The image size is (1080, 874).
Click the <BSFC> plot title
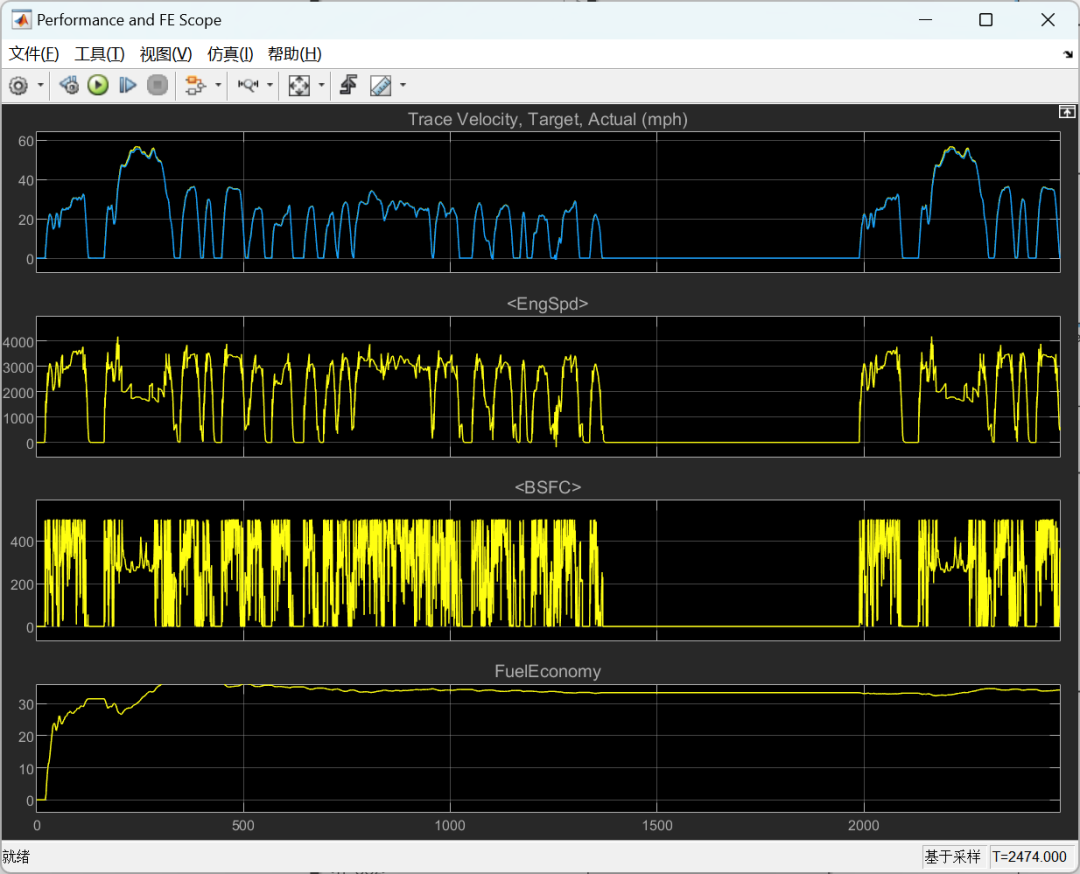tap(548, 488)
